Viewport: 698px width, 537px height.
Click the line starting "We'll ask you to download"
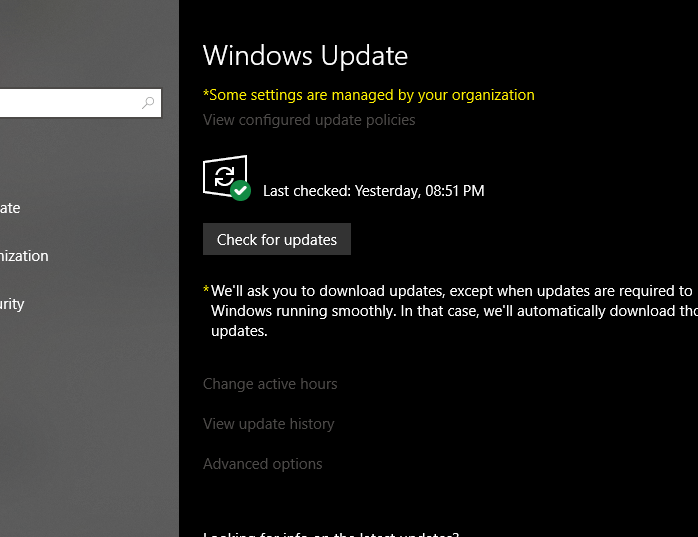450,291
